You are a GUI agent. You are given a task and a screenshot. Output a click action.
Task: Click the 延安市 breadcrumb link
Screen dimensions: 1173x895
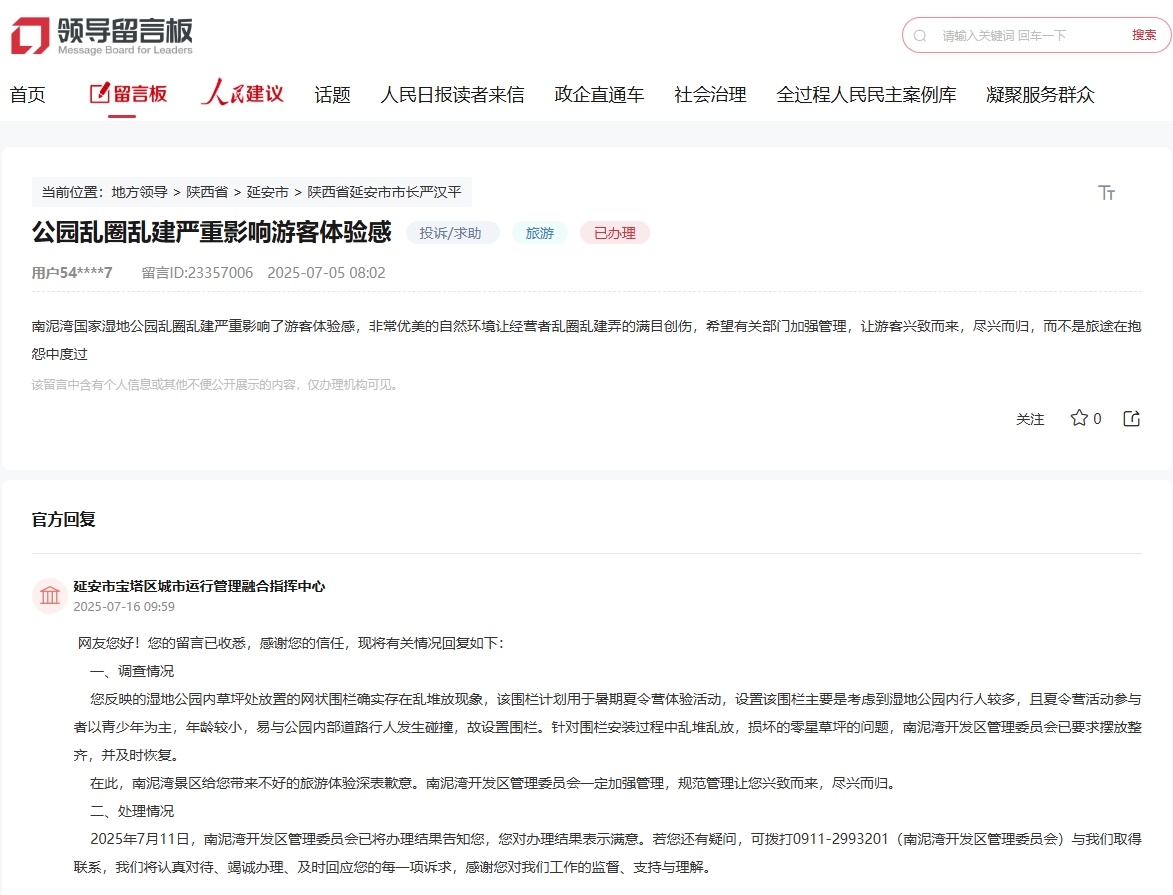coord(268,192)
